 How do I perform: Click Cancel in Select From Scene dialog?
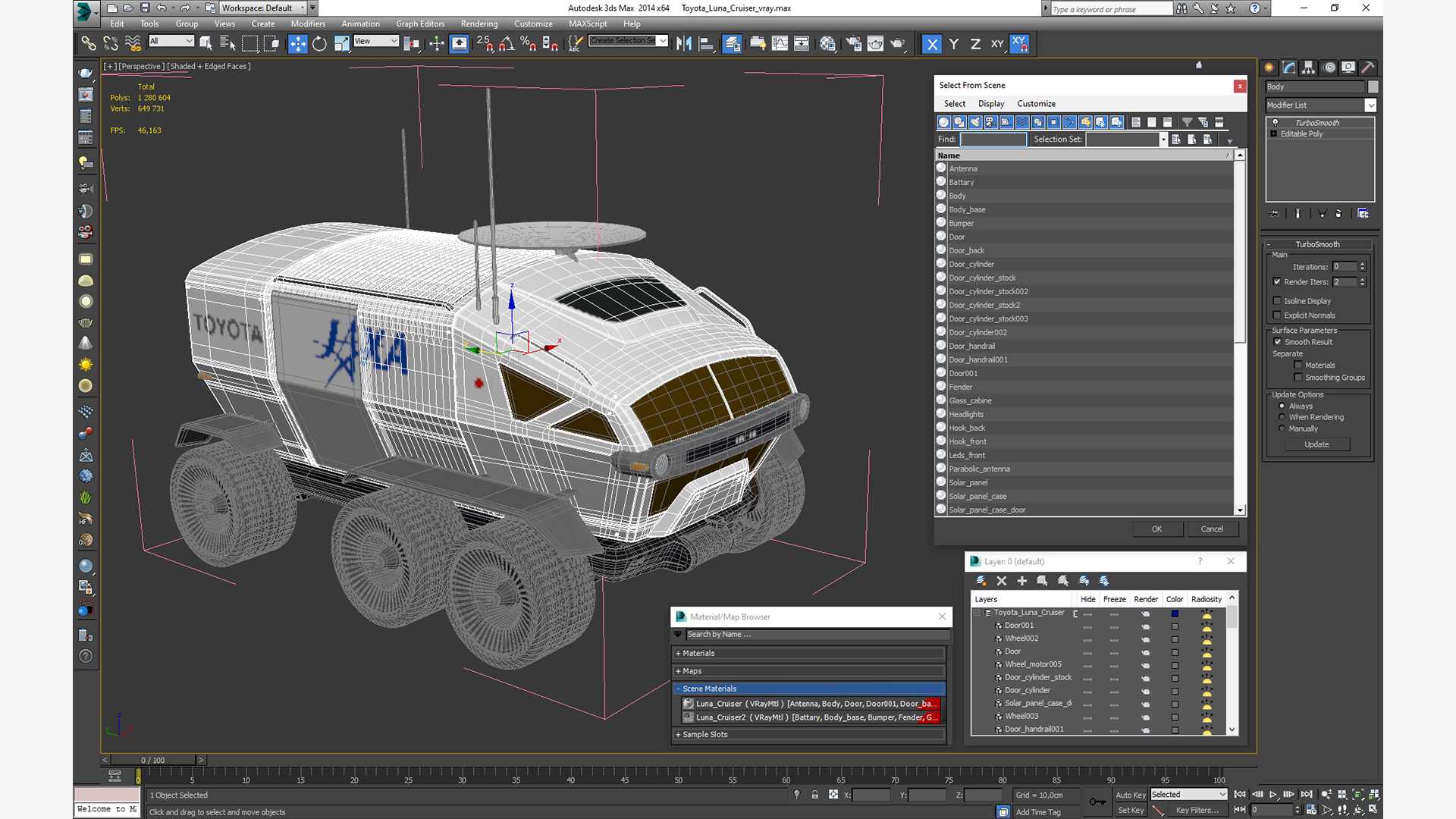(x=1212, y=529)
